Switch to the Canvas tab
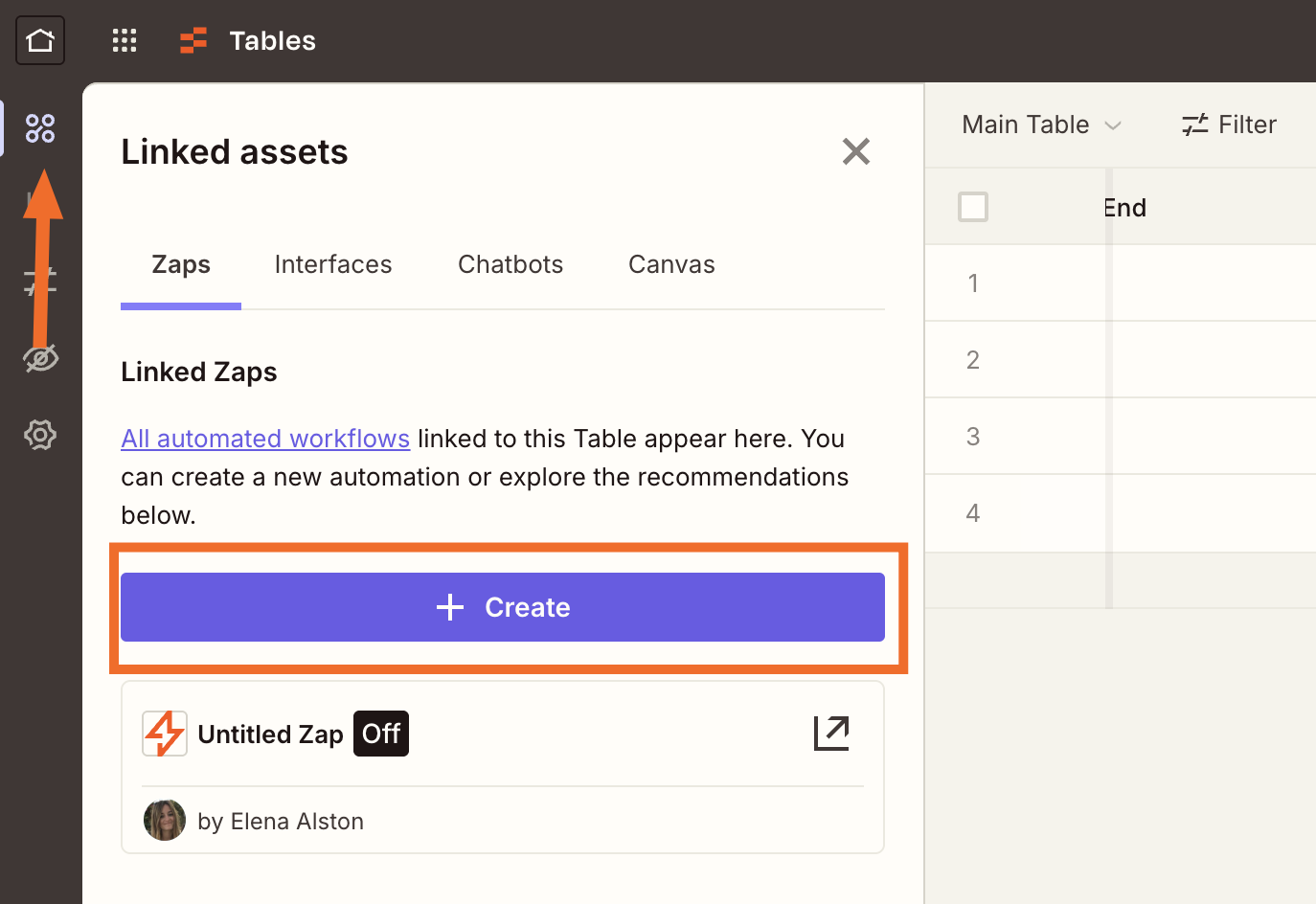The height and width of the screenshot is (904, 1316). click(671, 265)
